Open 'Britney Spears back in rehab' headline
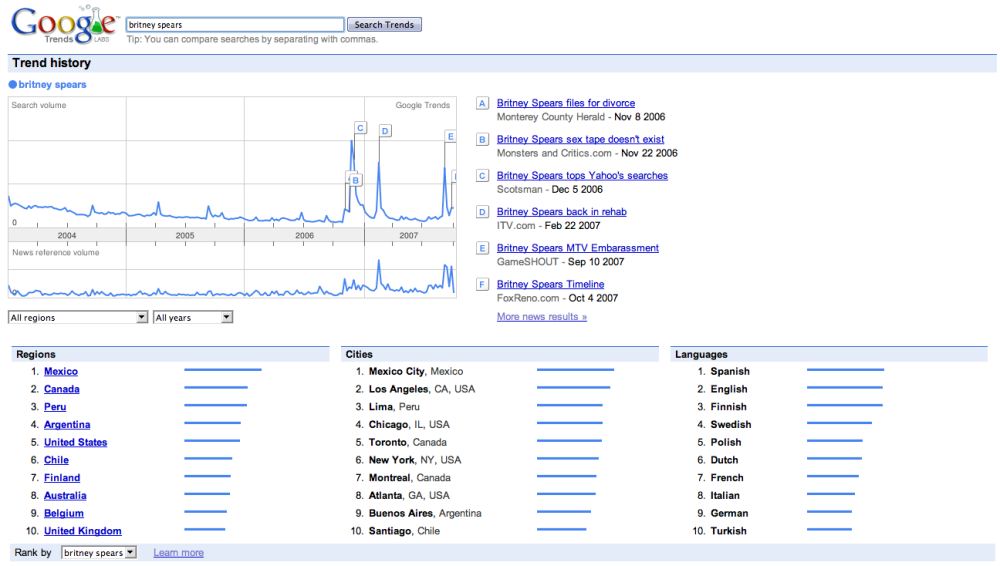This screenshot has width=1000, height=566. click(561, 212)
